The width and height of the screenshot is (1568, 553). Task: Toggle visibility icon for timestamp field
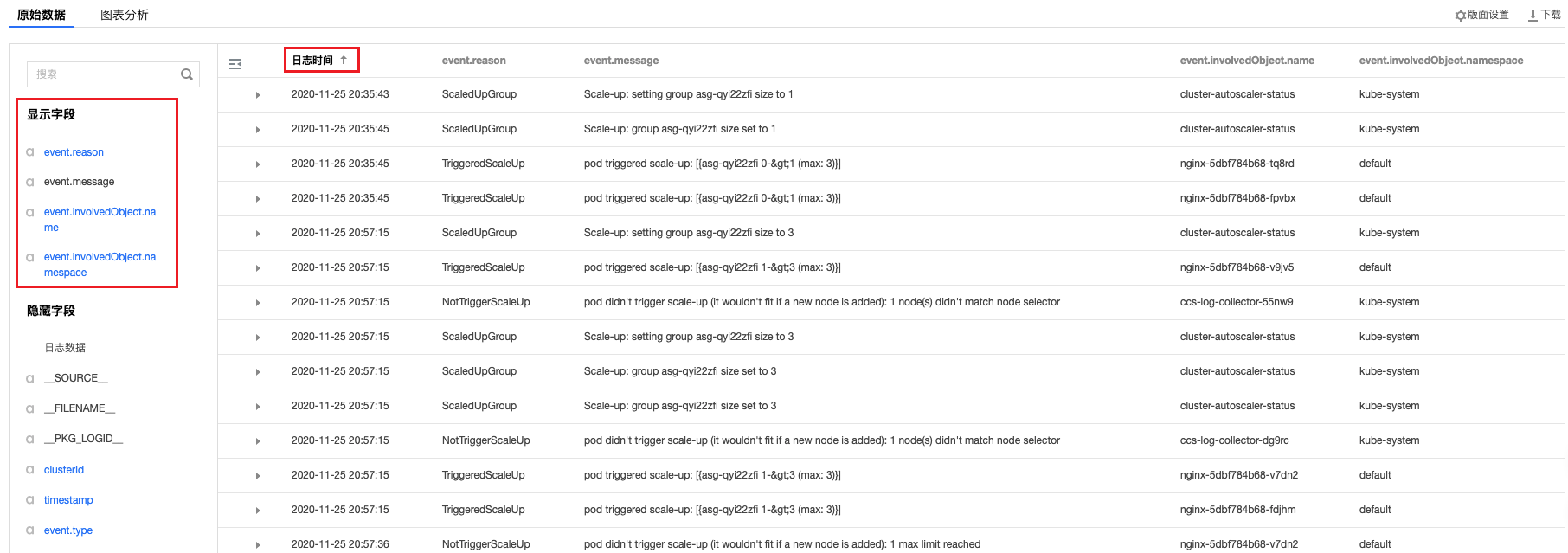pos(30,500)
